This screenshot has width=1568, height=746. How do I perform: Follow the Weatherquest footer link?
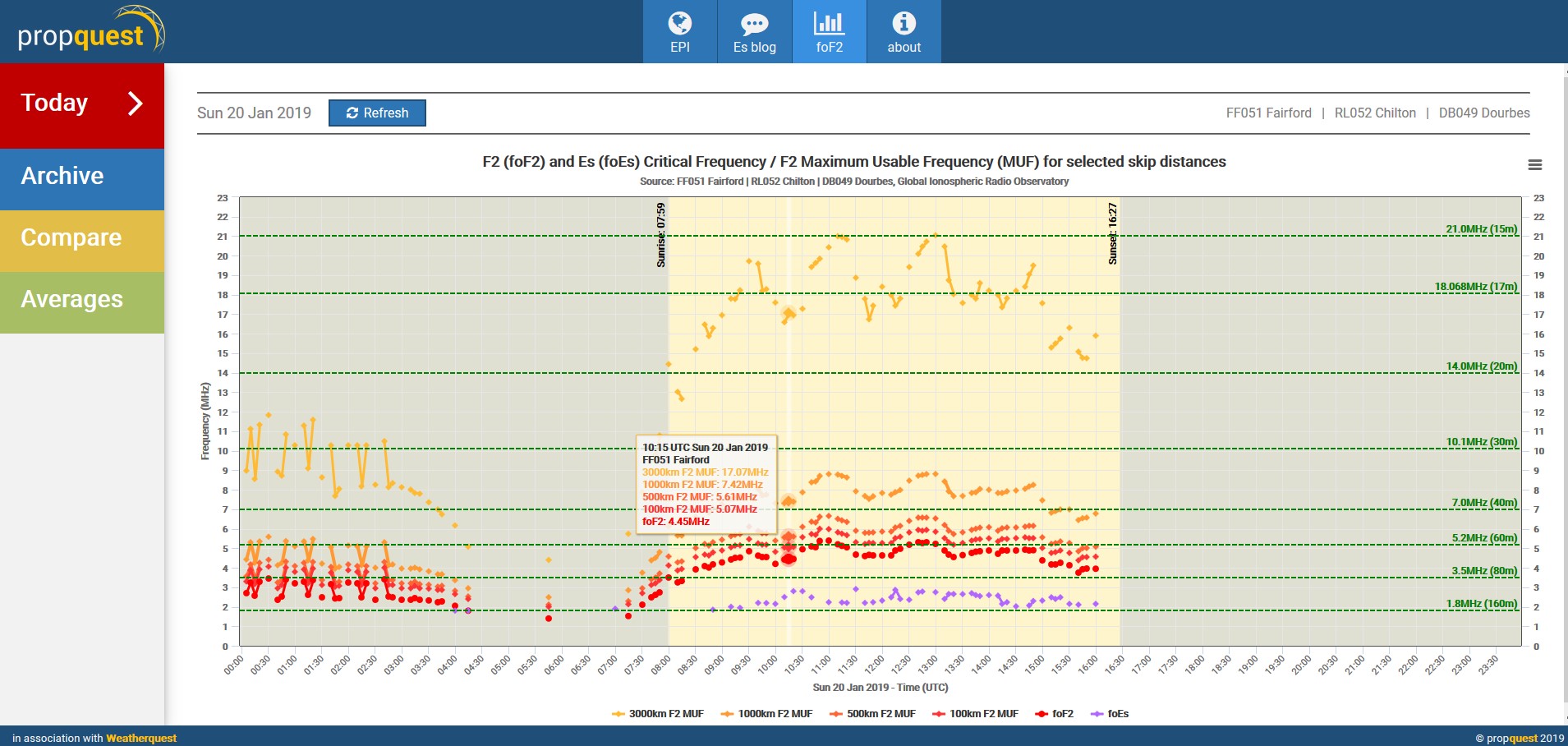[x=141, y=738]
